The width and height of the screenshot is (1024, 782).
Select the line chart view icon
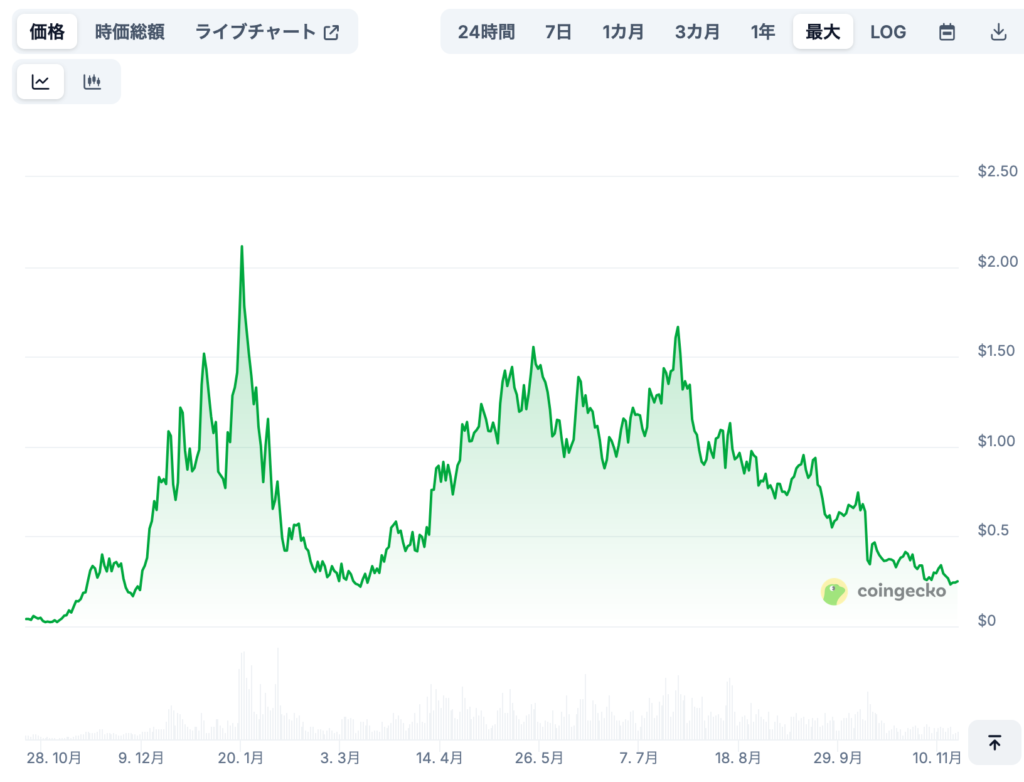[40, 81]
